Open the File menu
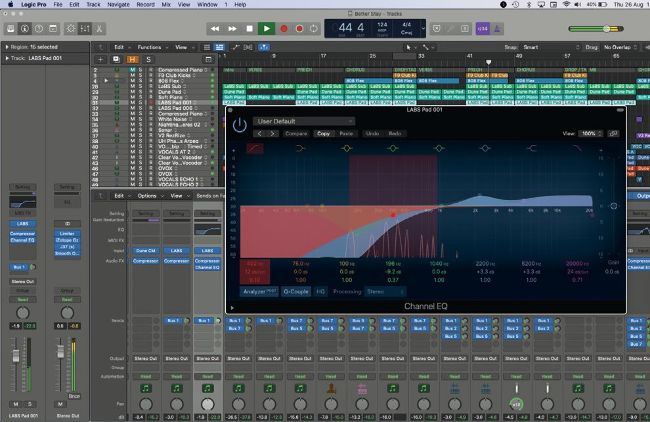This screenshot has width=650, height=422. 58,5
